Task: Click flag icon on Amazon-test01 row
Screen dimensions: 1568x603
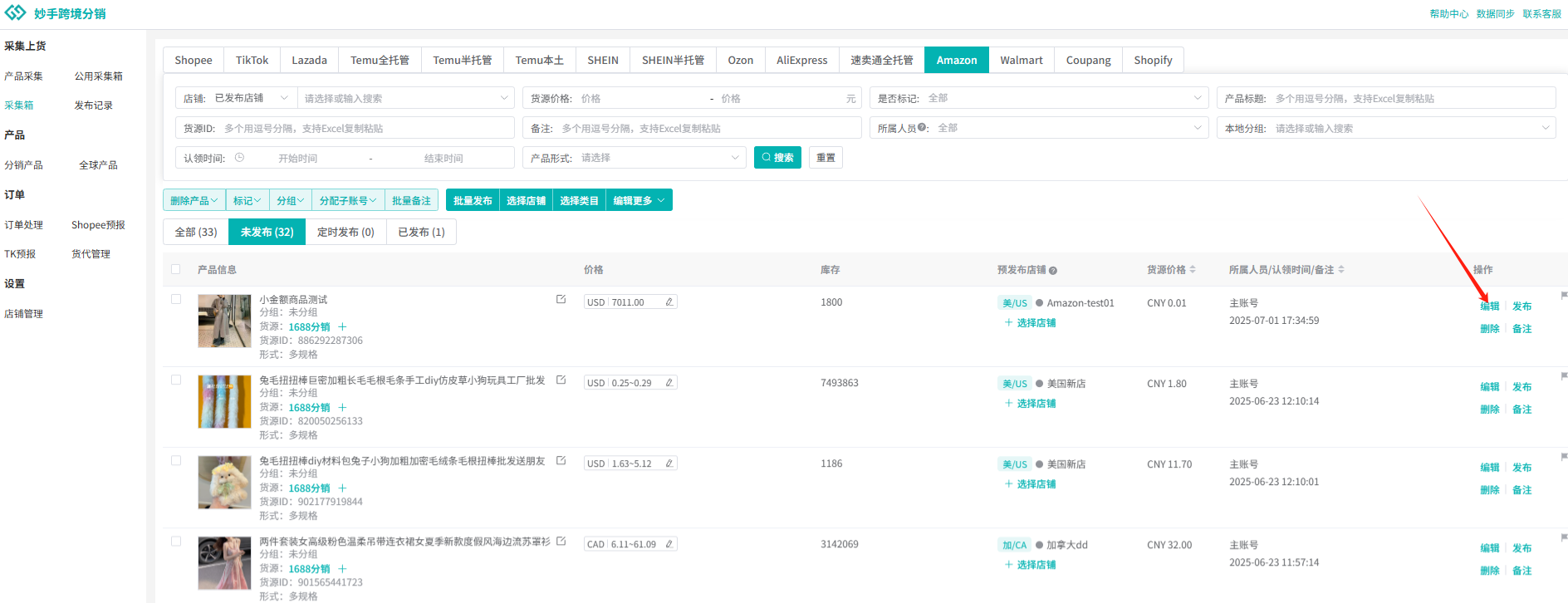Action: coord(1564,296)
